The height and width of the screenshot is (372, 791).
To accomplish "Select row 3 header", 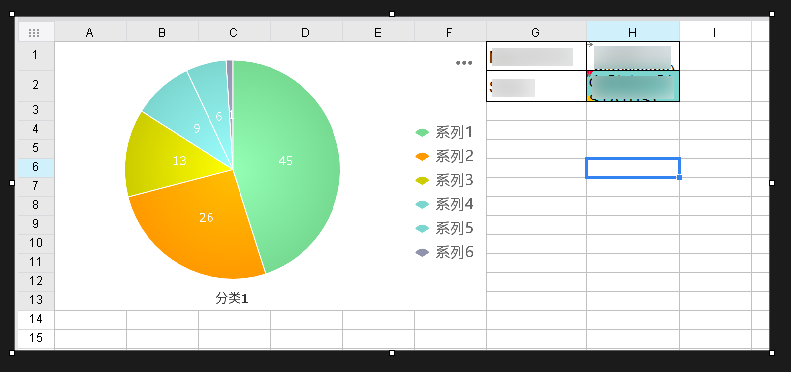I will pos(35,111).
